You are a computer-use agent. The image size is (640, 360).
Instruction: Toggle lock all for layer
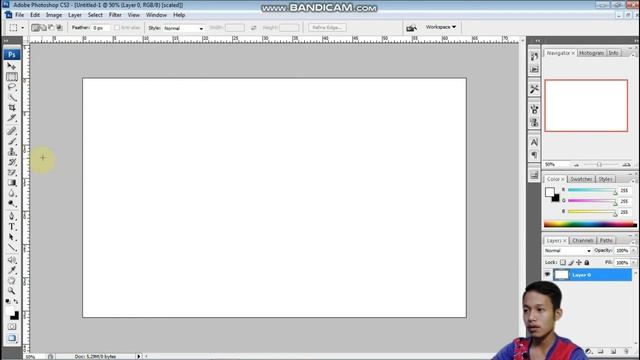pos(587,262)
